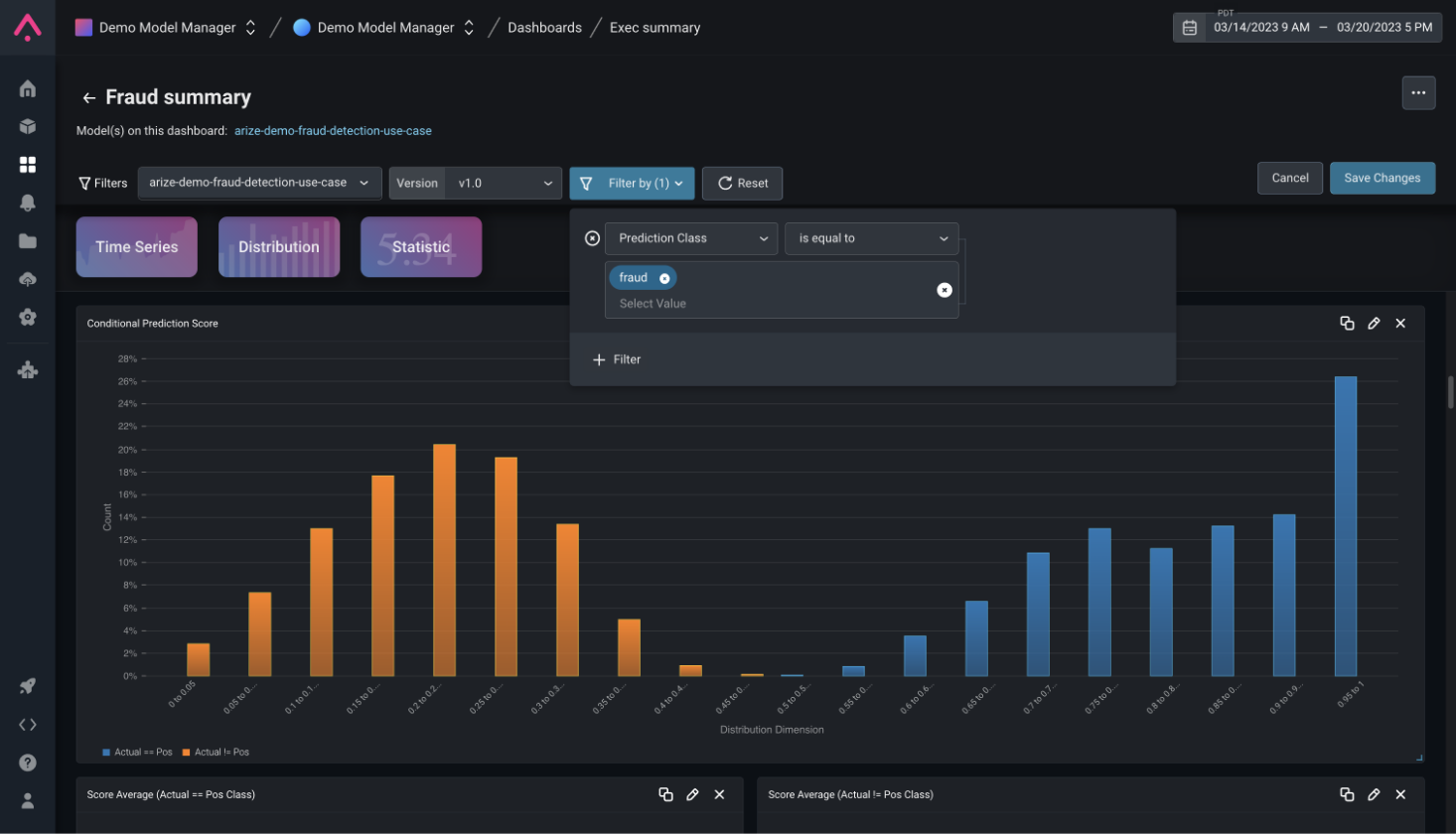Open the three-dot more options button
Viewport: 1456px width, 834px height.
pyautogui.click(x=1418, y=93)
